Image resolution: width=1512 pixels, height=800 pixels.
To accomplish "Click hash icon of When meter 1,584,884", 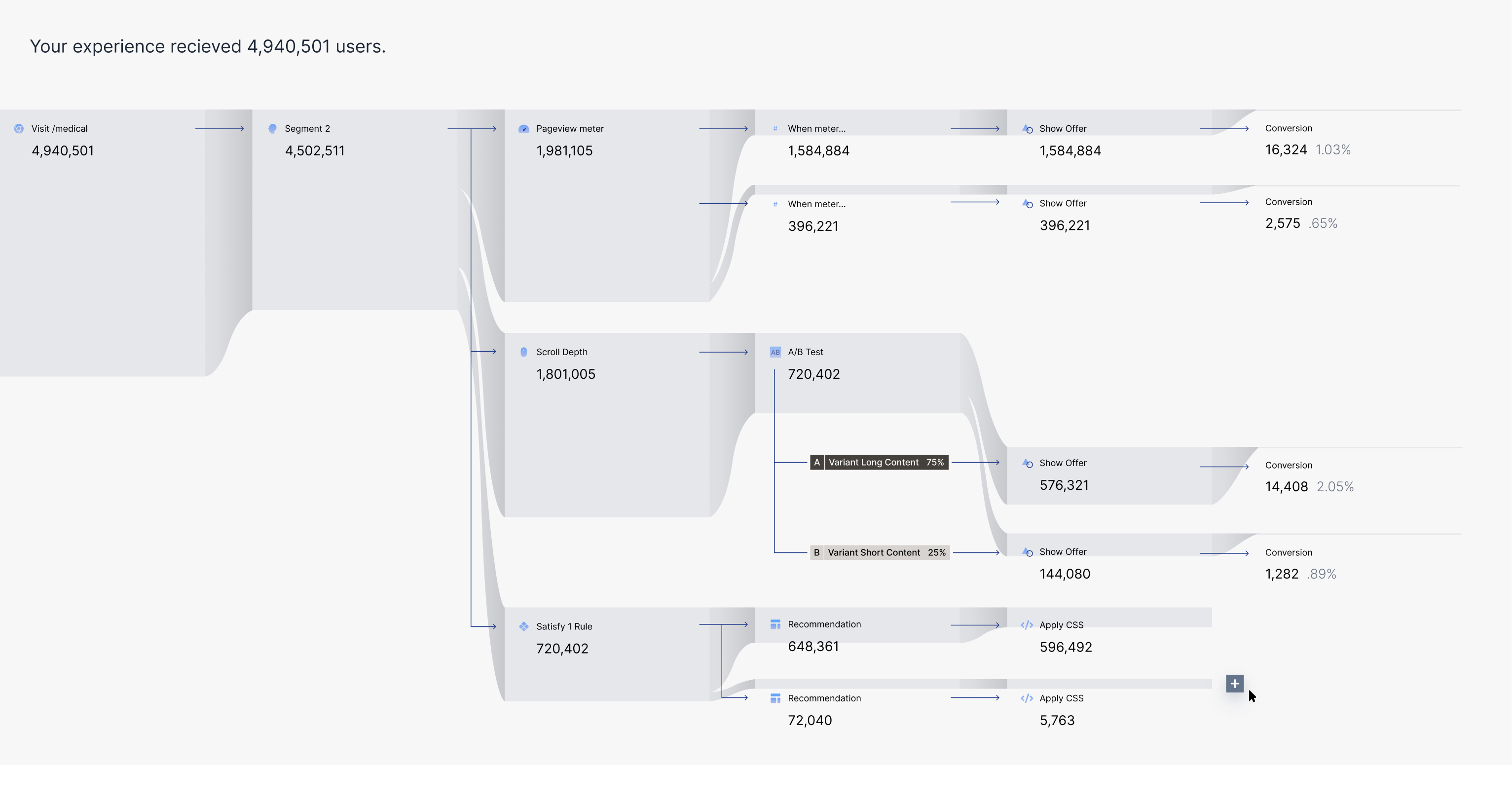I will (775, 129).
